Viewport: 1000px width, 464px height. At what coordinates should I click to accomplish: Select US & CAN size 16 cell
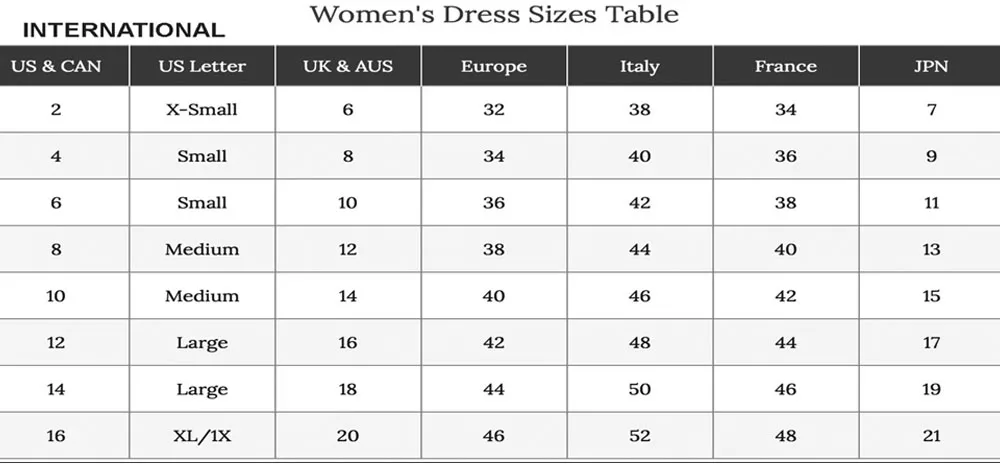click(x=56, y=436)
